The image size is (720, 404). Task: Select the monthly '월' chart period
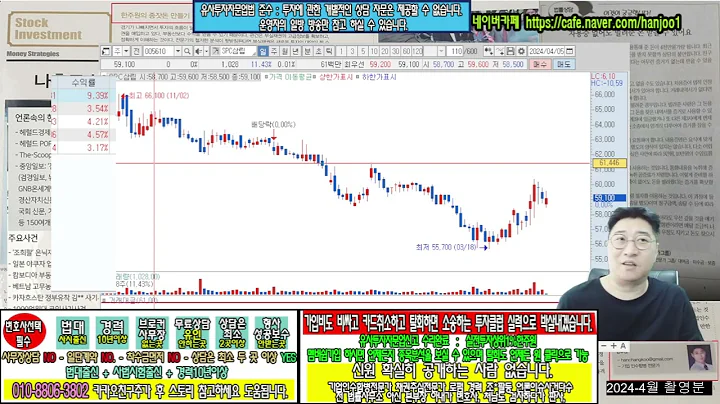tap(285, 51)
